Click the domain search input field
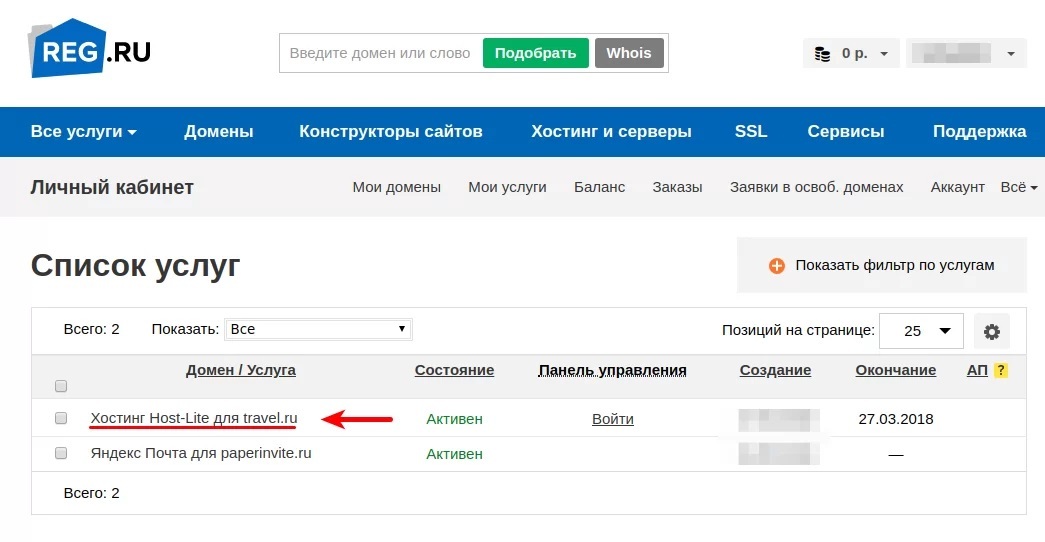Screen dimensions: 1045x542 coord(380,53)
